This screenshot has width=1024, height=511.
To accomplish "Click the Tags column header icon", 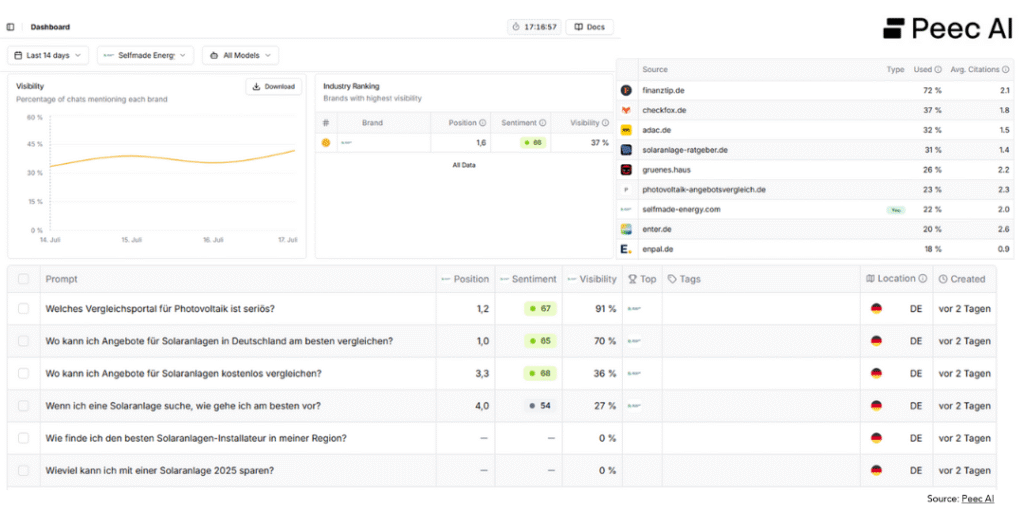I will [x=672, y=279].
